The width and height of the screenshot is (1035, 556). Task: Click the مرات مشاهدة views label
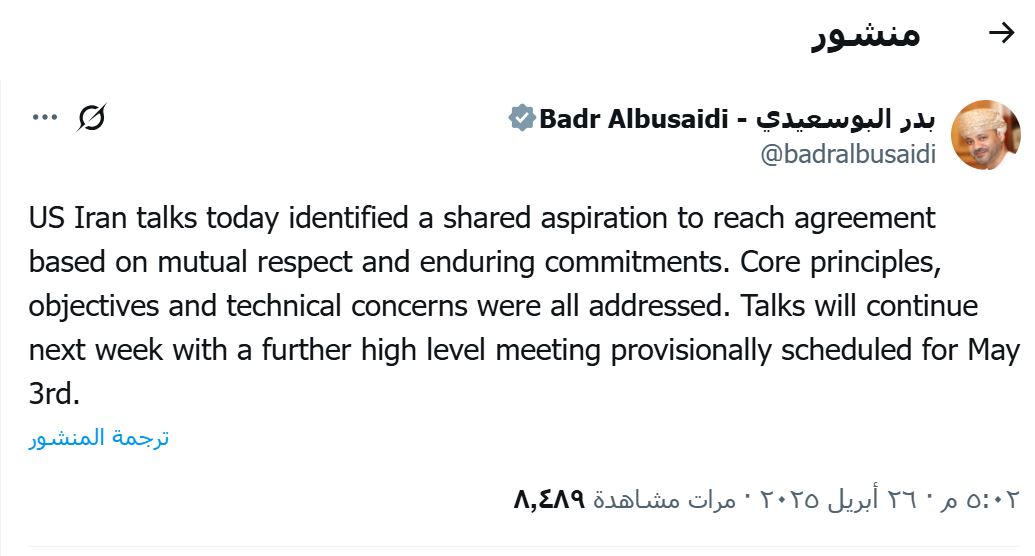[x=664, y=500]
